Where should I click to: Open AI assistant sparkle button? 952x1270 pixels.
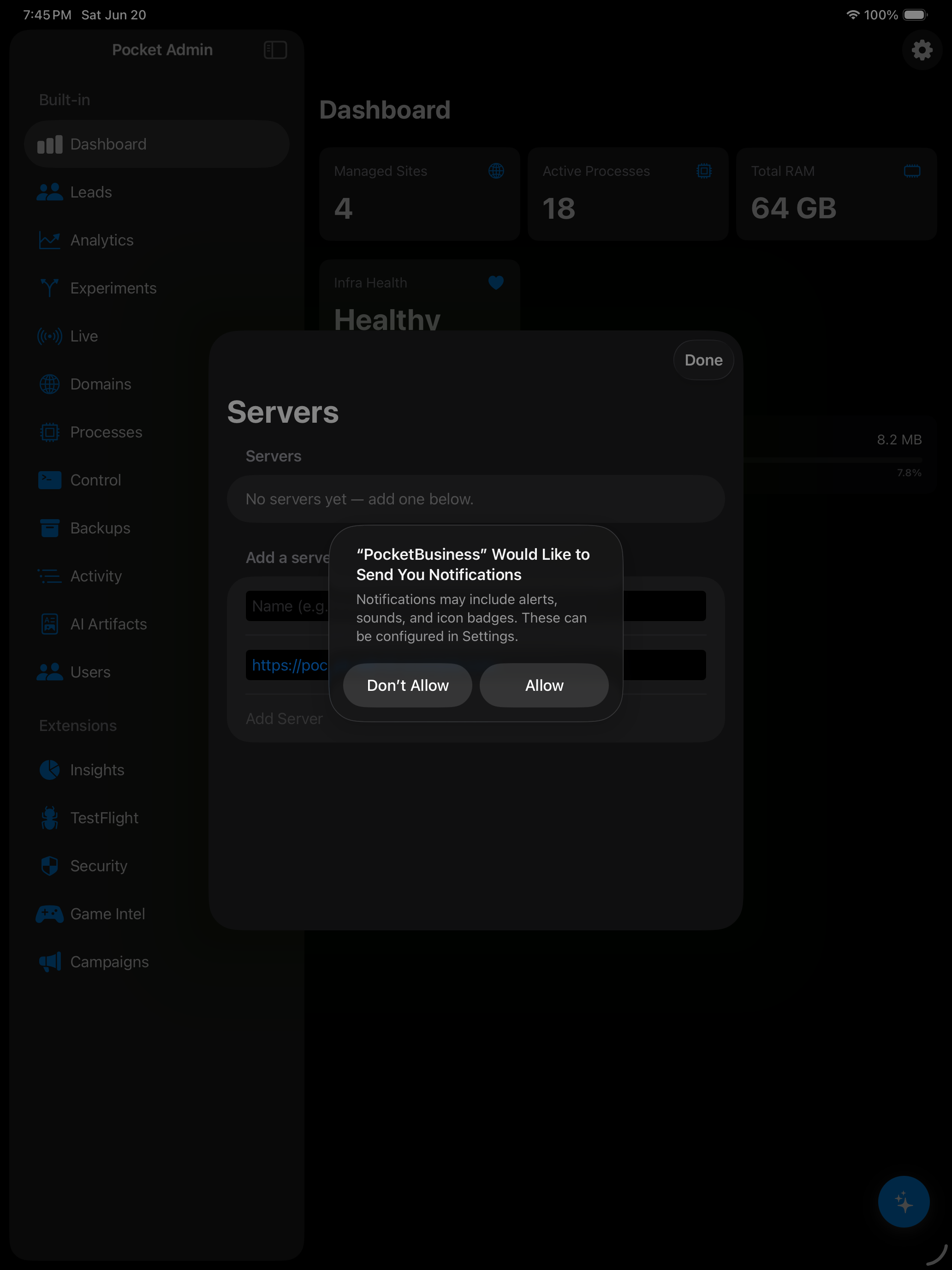[903, 1201]
